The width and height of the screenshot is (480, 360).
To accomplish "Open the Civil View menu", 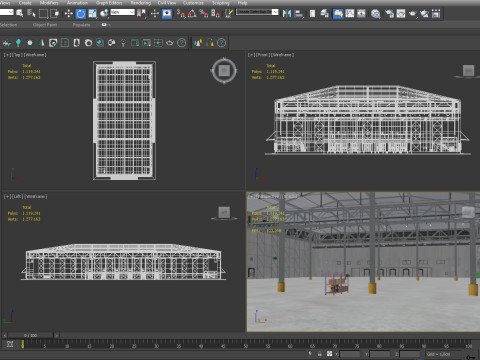I will (x=167, y=3).
